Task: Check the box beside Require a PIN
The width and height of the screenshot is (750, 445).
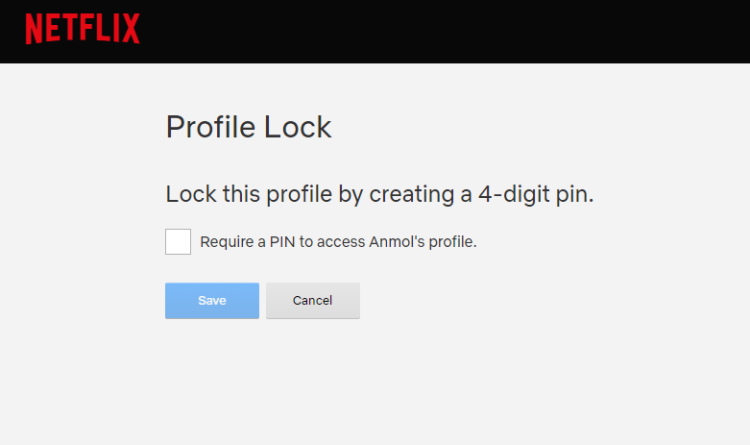Action: (x=178, y=242)
